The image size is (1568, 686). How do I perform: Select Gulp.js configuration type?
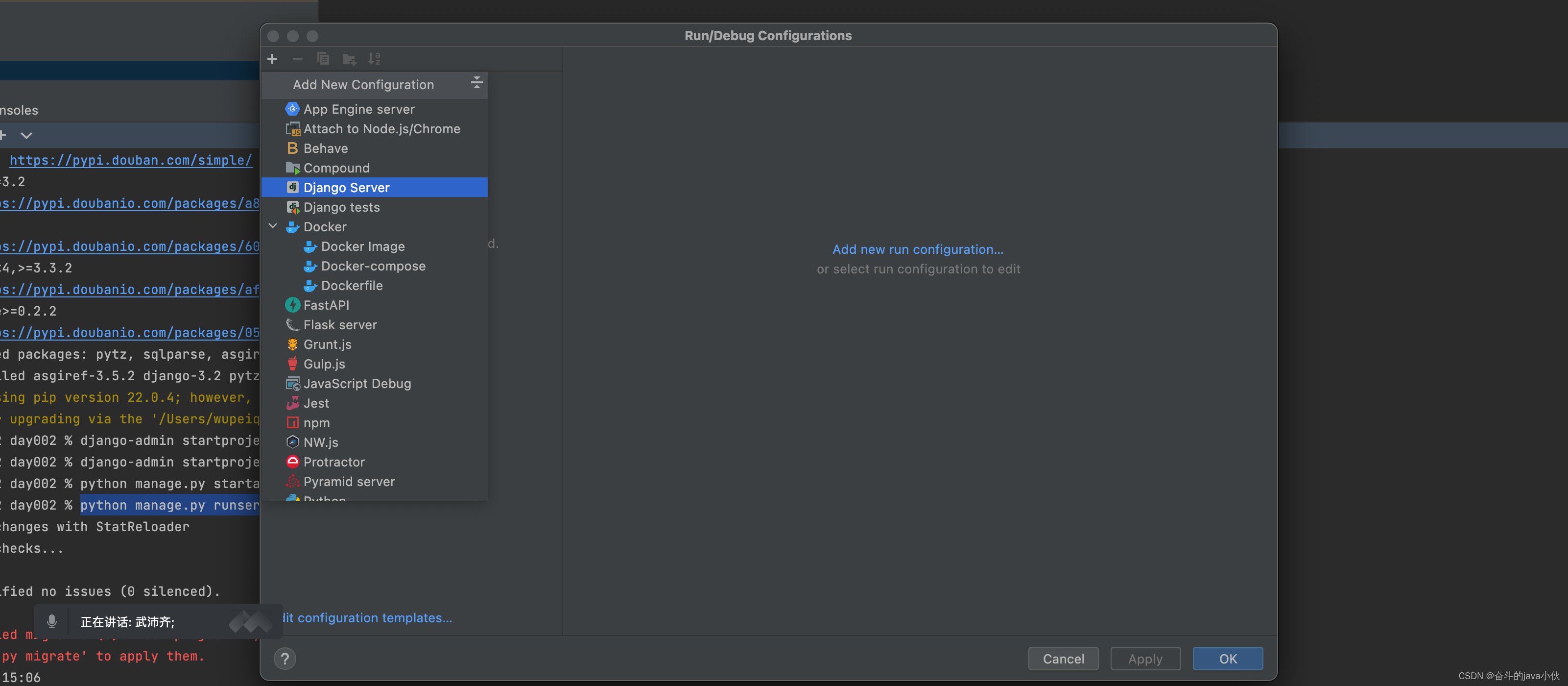coord(374,364)
